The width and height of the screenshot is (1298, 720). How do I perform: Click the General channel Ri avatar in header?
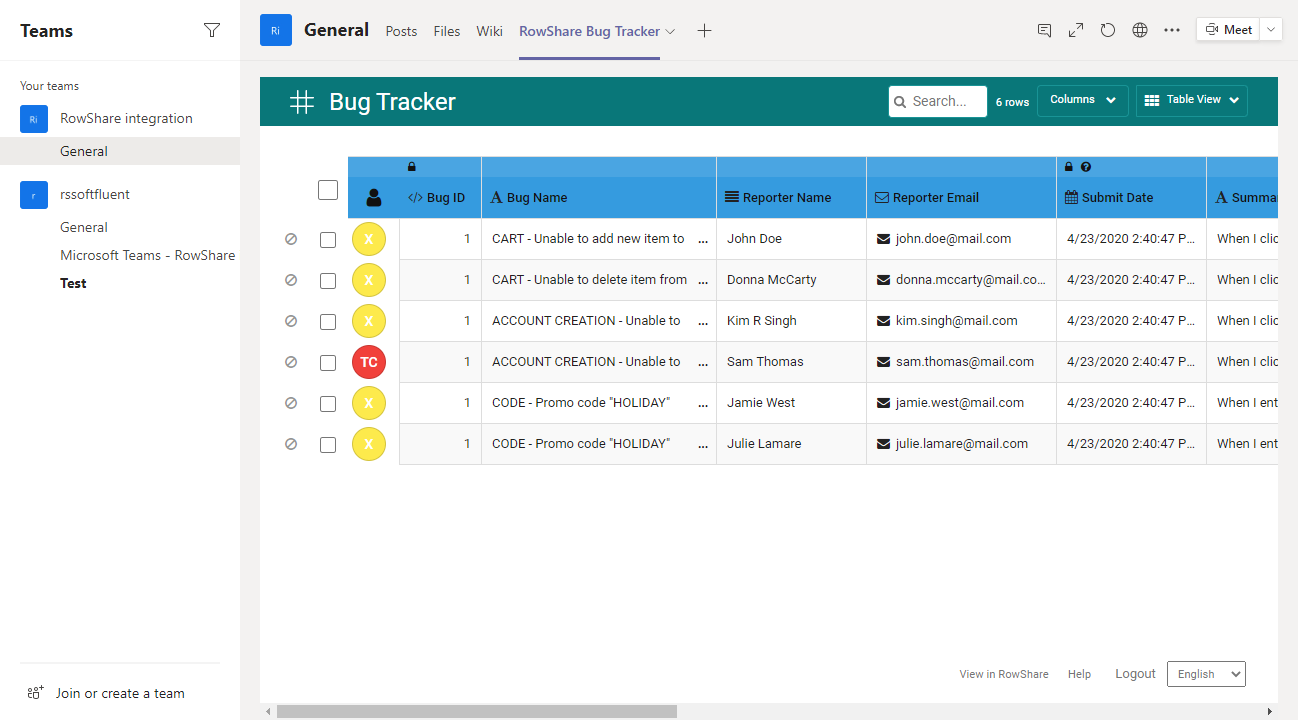pyautogui.click(x=276, y=30)
